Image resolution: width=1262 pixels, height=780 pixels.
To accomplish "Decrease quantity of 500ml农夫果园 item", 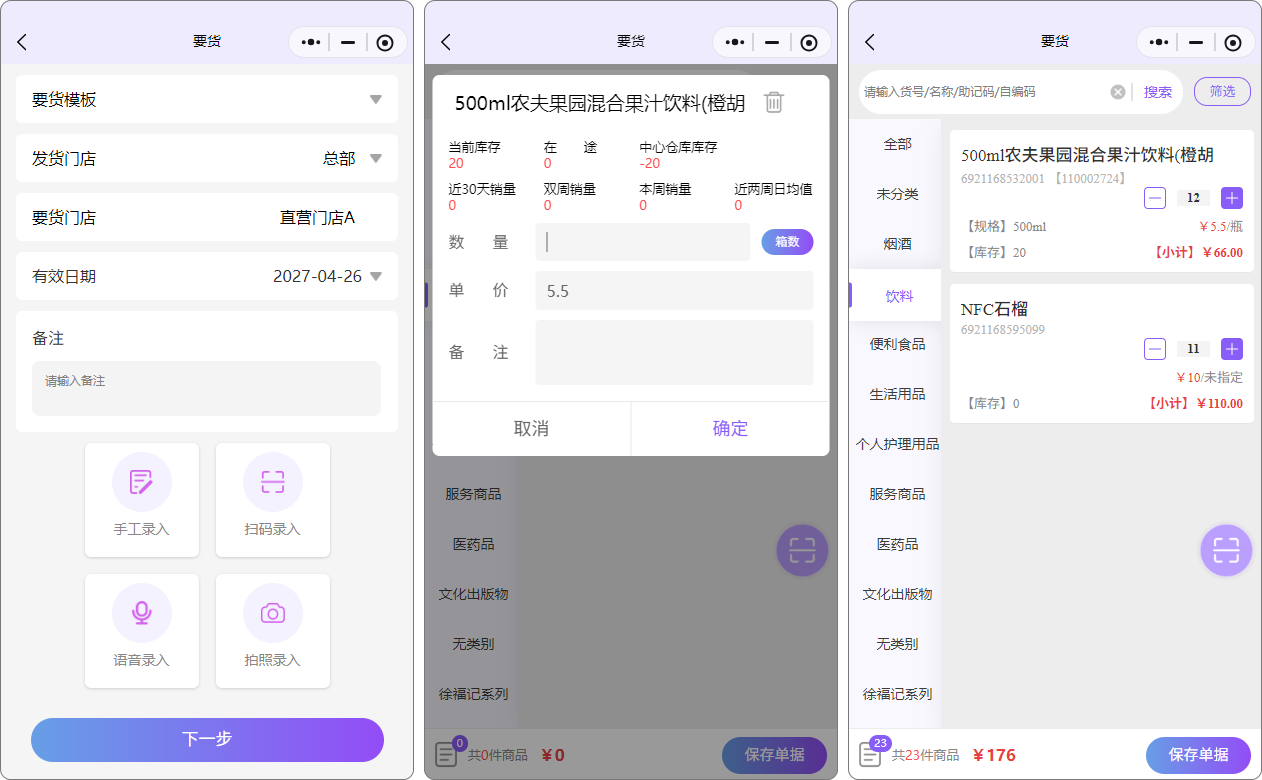I will pyautogui.click(x=1155, y=198).
